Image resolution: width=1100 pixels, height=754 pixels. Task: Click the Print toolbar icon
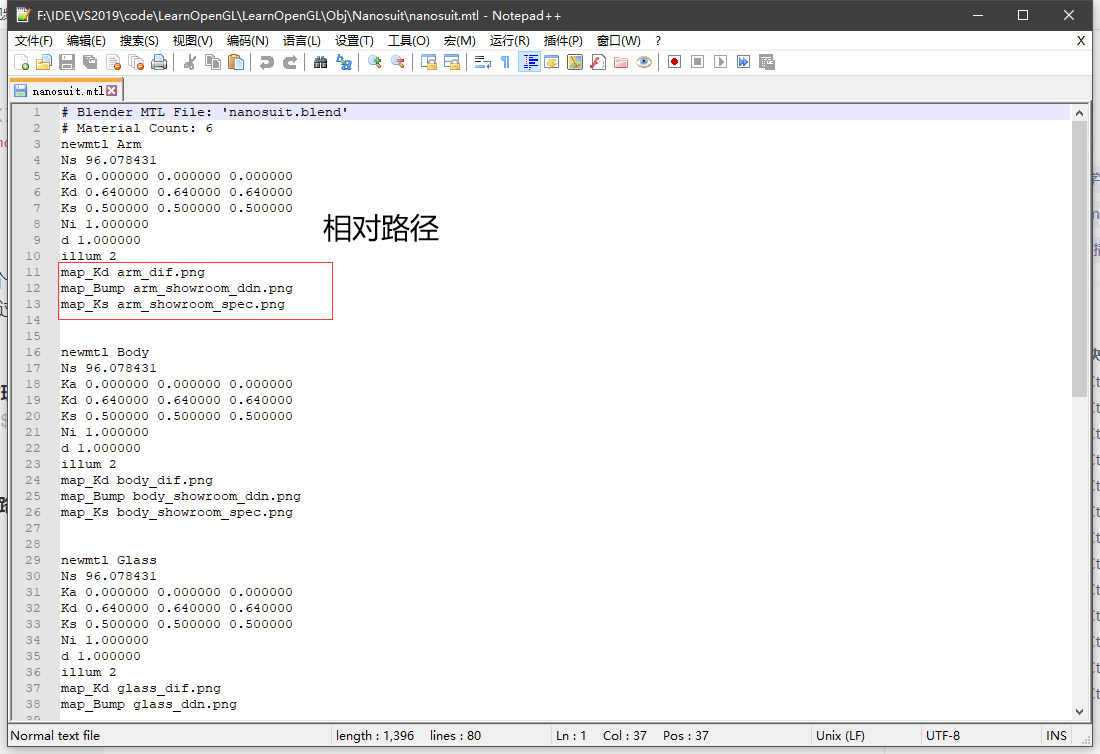click(x=156, y=61)
